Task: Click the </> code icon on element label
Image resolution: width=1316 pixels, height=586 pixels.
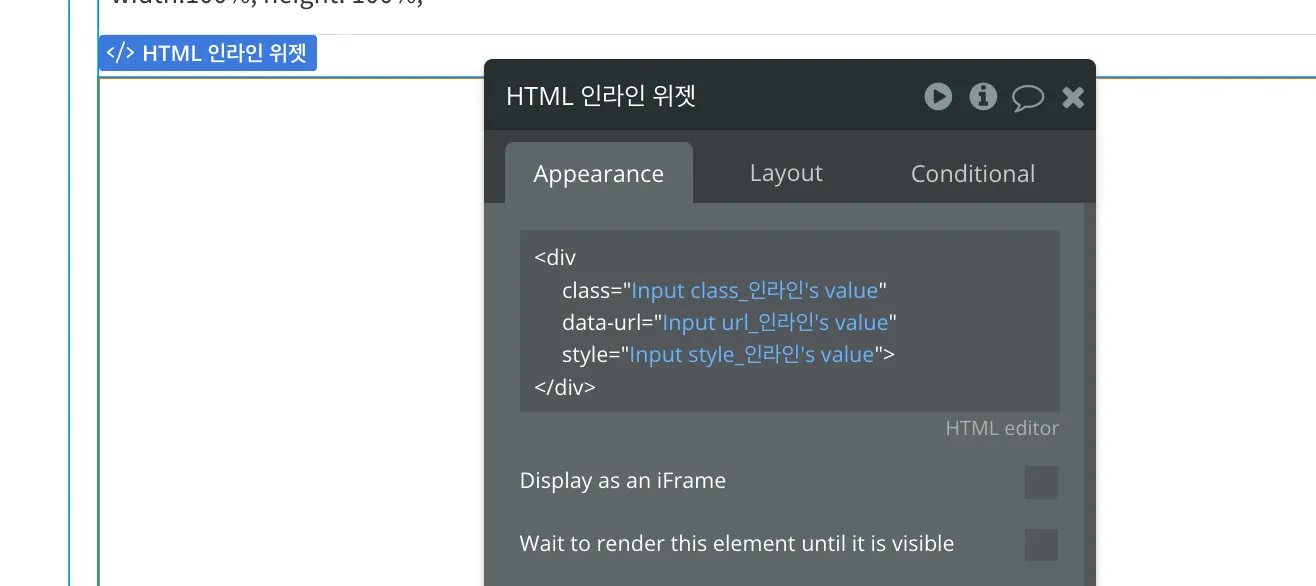Action: (120, 53)
